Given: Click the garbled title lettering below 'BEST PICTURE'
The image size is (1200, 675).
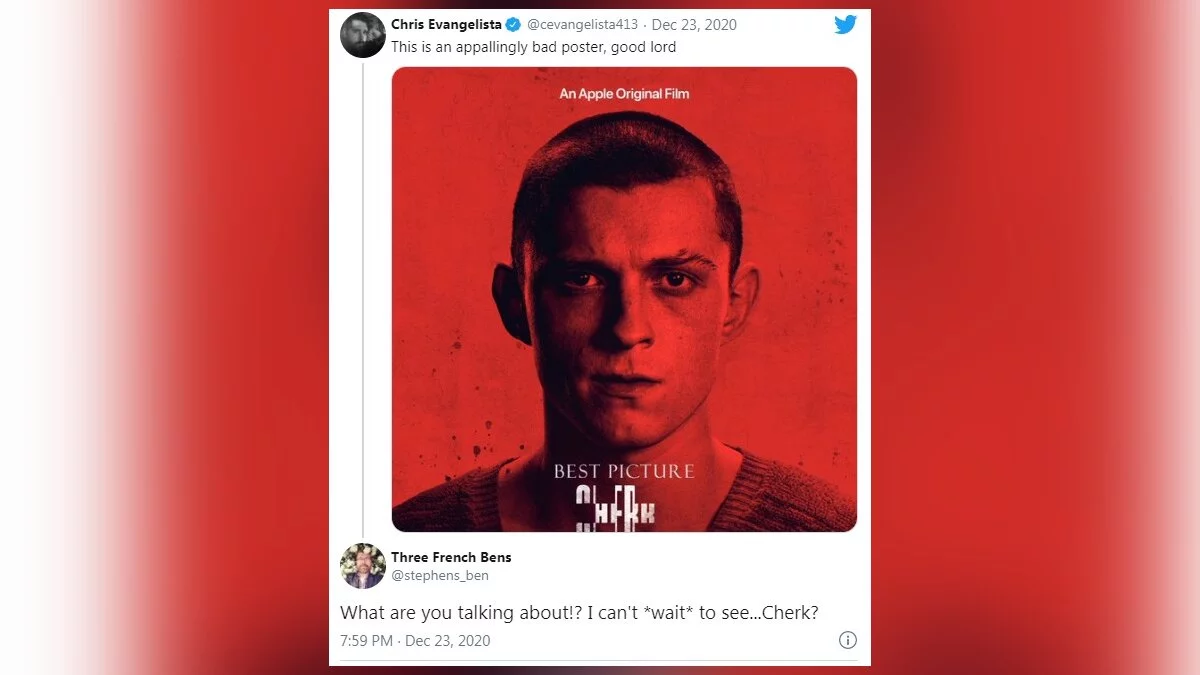Looking at the screenshot, I should [x=616, y=510].
